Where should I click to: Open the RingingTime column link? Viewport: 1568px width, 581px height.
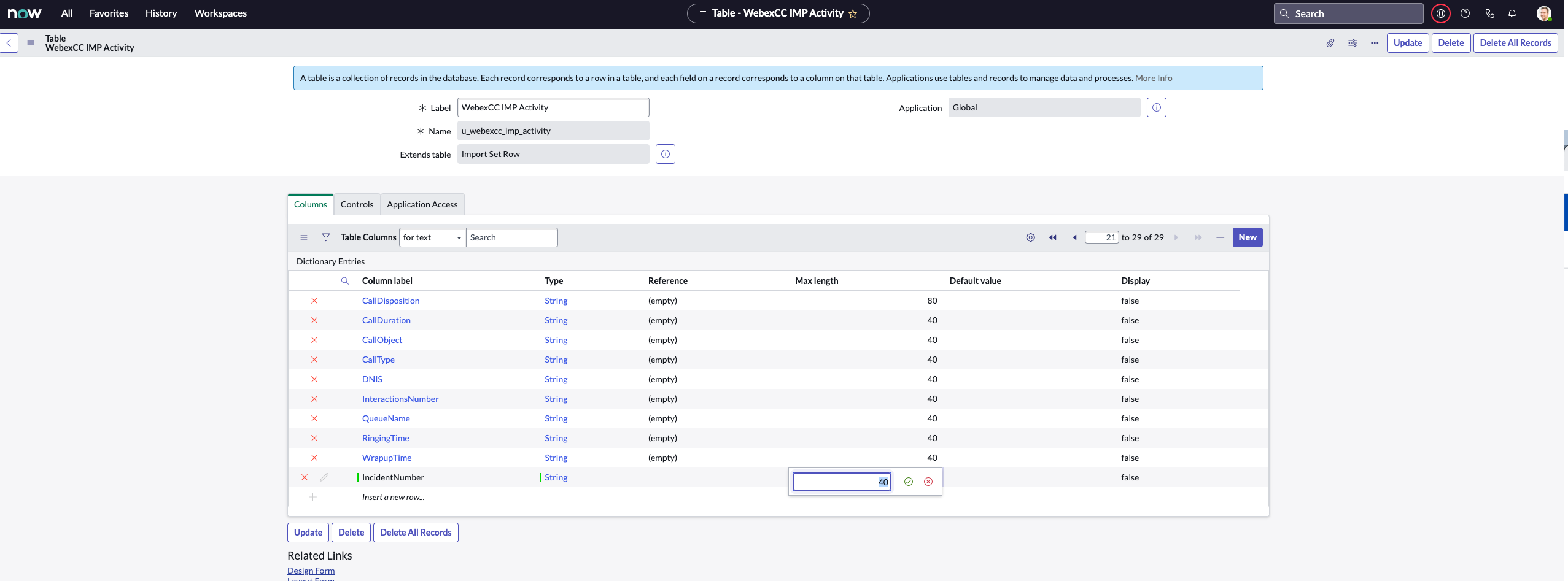coord(386,438)
